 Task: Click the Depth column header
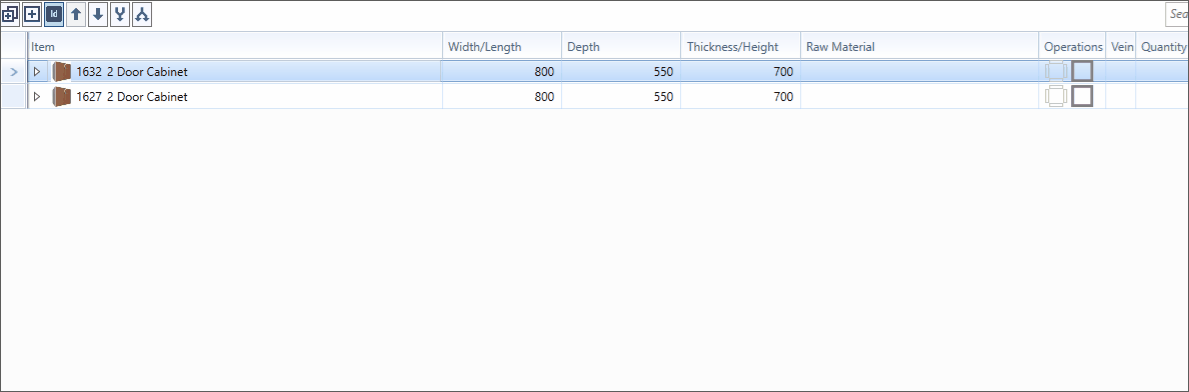click(x=621, y=46)
